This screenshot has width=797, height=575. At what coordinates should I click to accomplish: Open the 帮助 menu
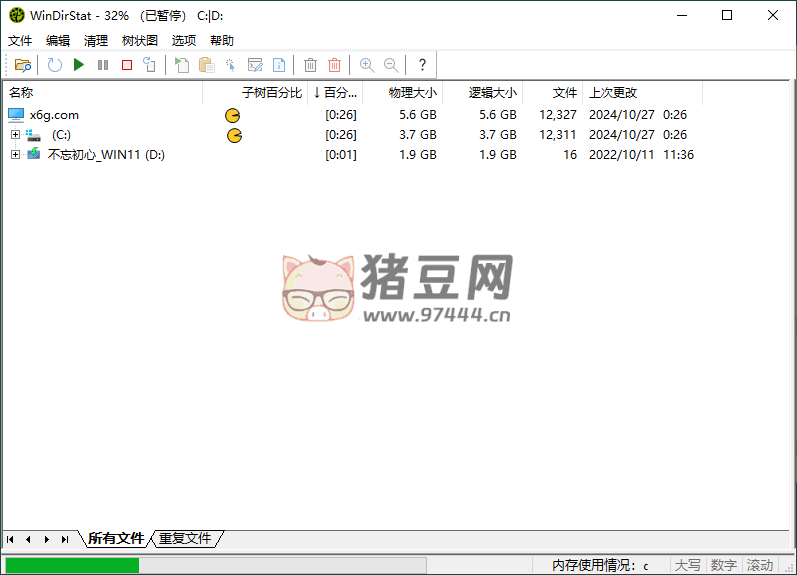pos(222,41)
